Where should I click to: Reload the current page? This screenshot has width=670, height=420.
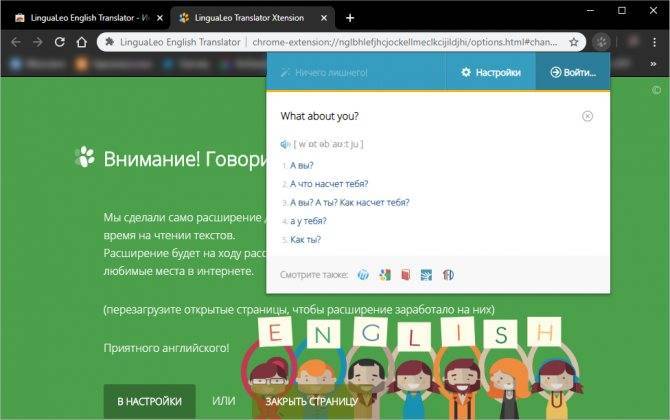[60, 42]
